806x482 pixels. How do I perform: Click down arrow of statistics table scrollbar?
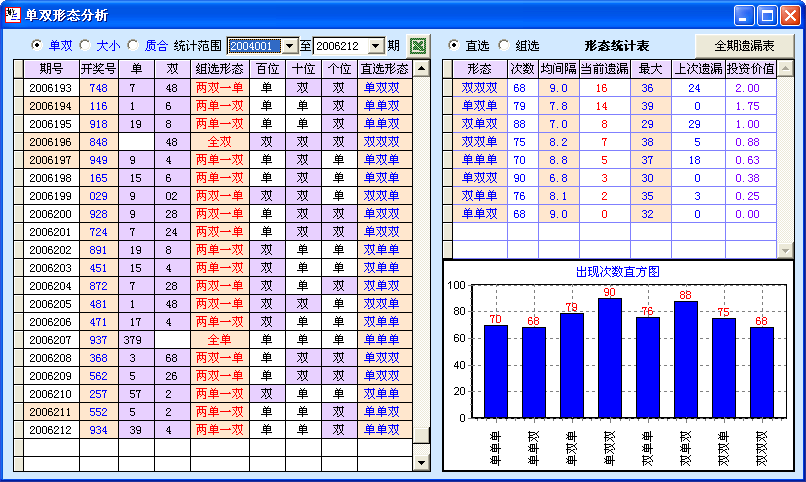pos(785,250)
